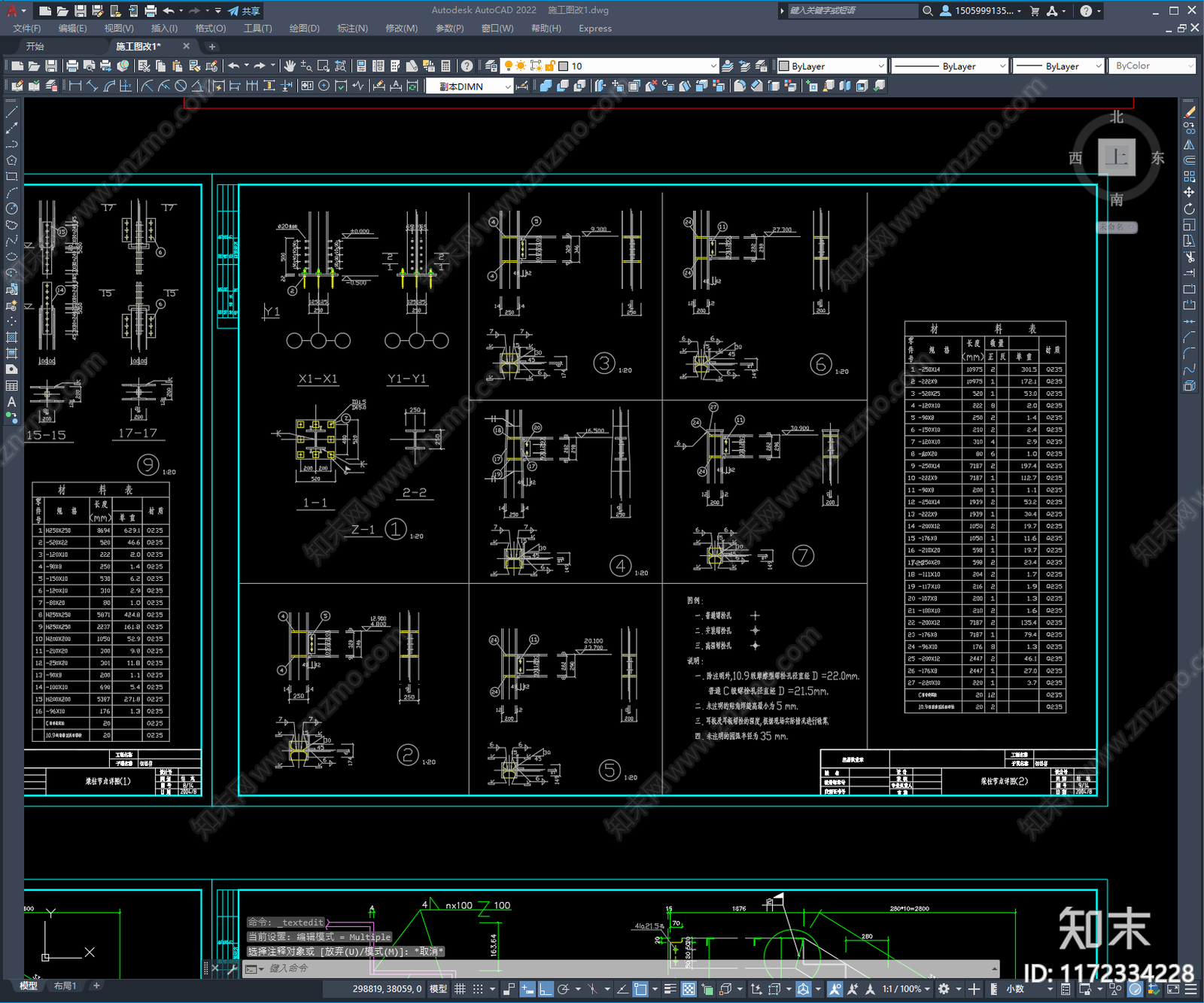
Task: Click the 上 face of the ViewCube
Action: [1116, 157]
